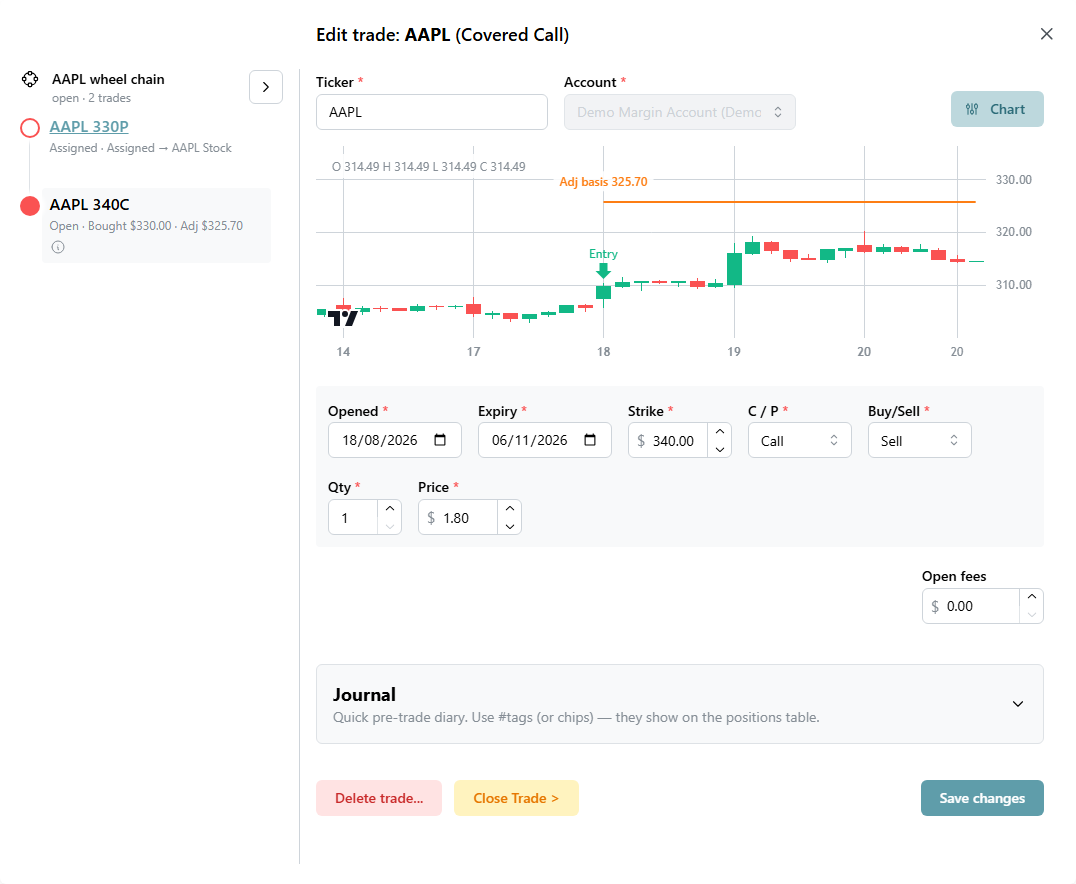The height and width of the screenshot is (884, 1076).
Task: Focus the Open fees input
Action: coord(970,606)
